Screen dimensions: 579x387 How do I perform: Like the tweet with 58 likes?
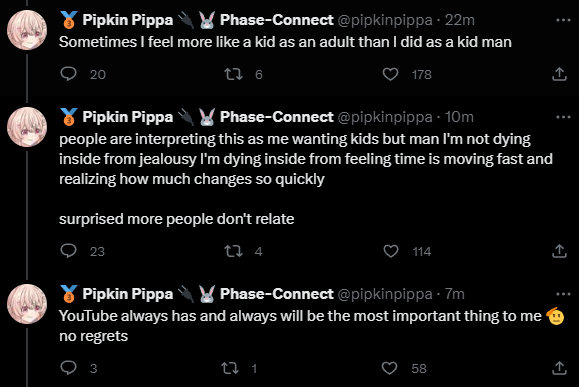click(390, 368)
